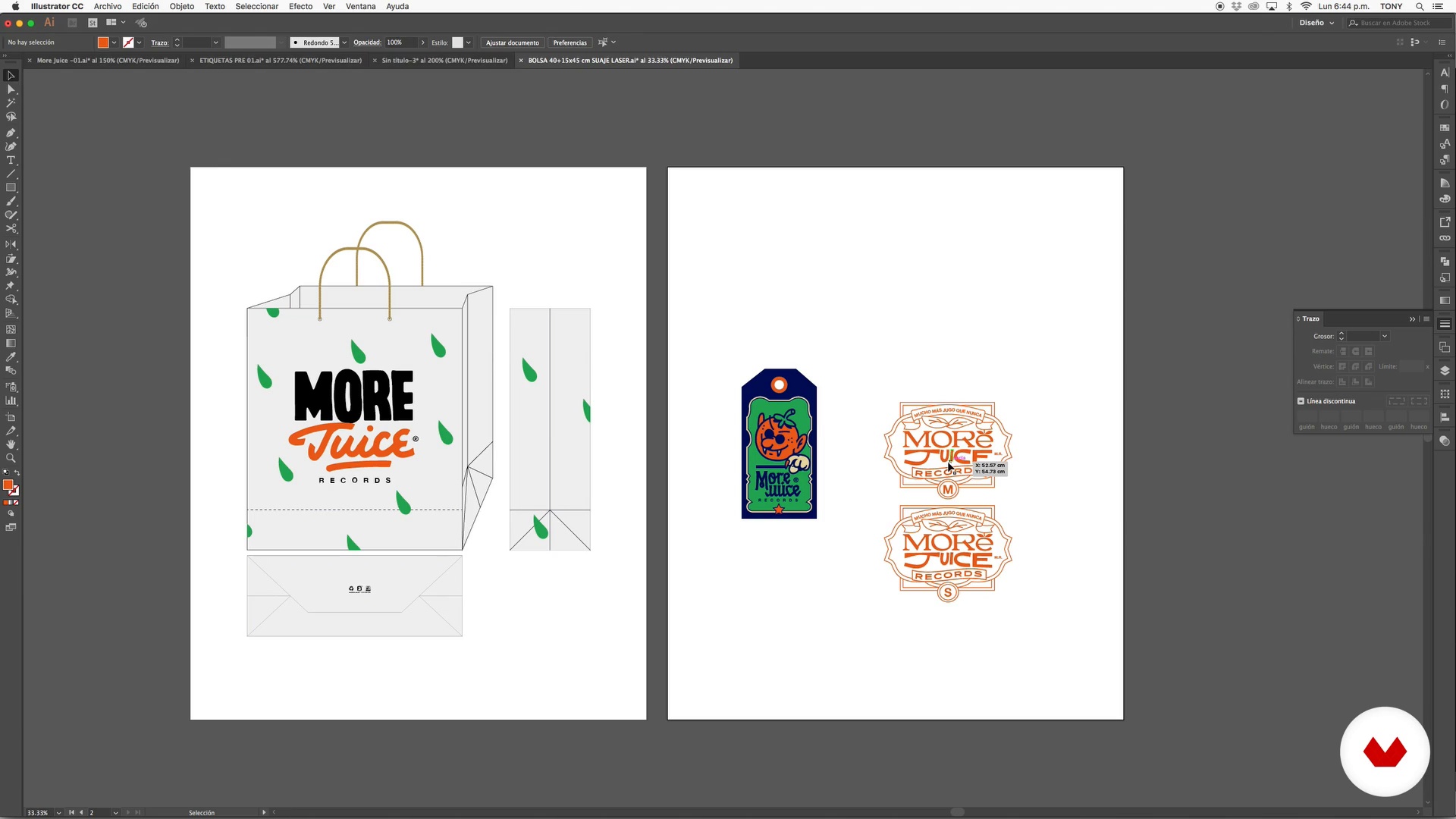Select the Direct Selection tool
The image size is (1456, 819).
click(x=11, y=89)
